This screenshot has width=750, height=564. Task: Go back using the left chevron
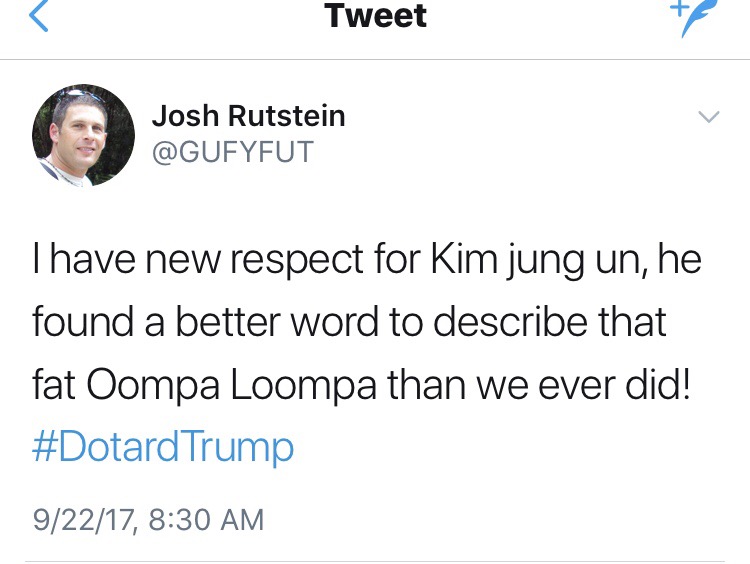click(38, 17)
